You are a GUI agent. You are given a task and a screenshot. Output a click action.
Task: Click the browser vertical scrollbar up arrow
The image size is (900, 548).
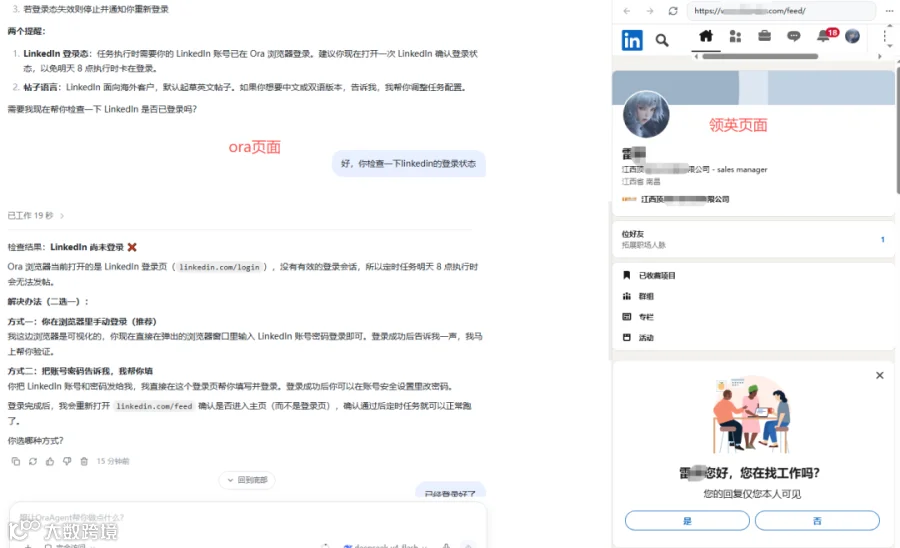tap(891, 26)
